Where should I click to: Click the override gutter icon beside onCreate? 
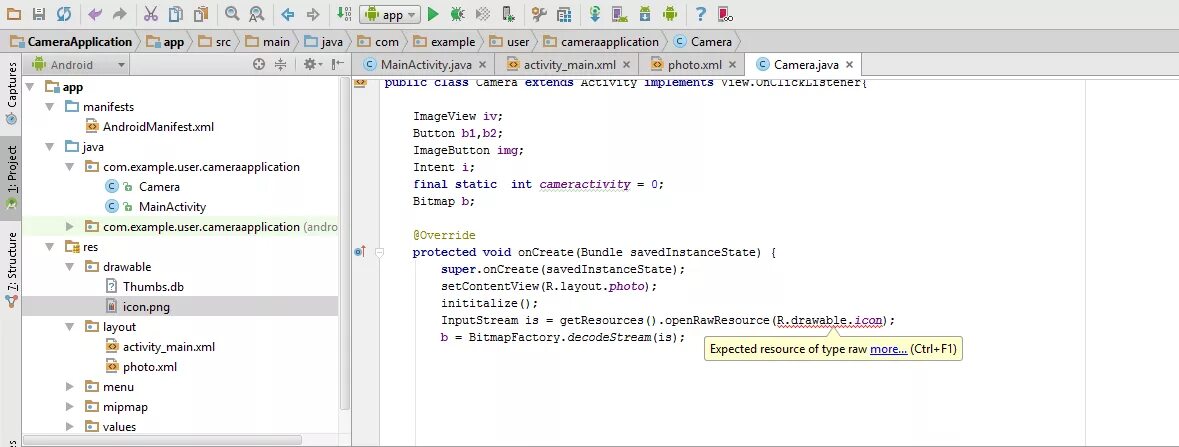pyautogui.click(x=359, y=252)
